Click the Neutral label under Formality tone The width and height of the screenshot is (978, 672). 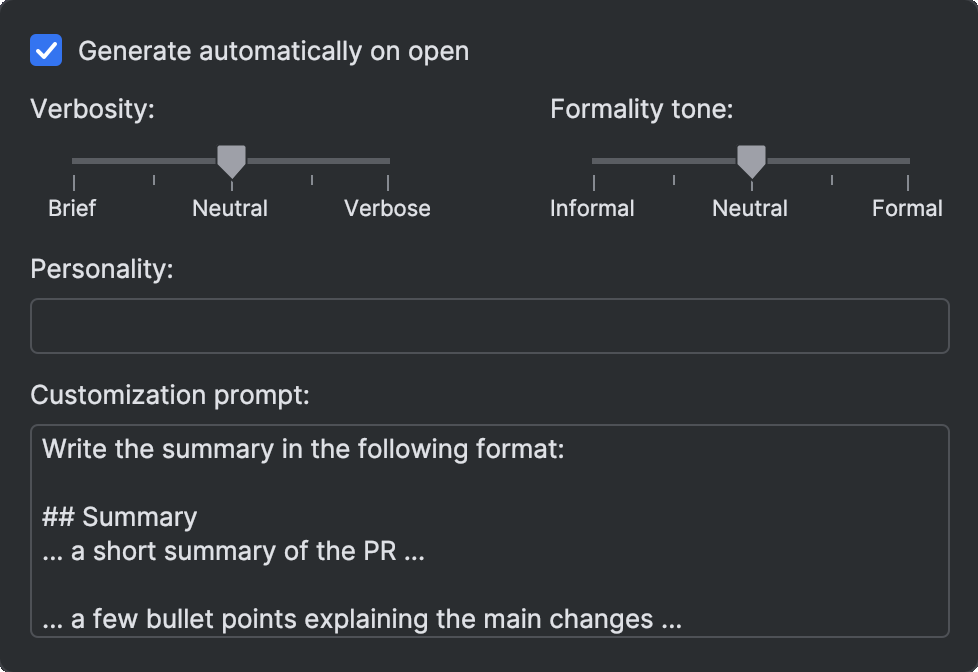pos(751,208)
